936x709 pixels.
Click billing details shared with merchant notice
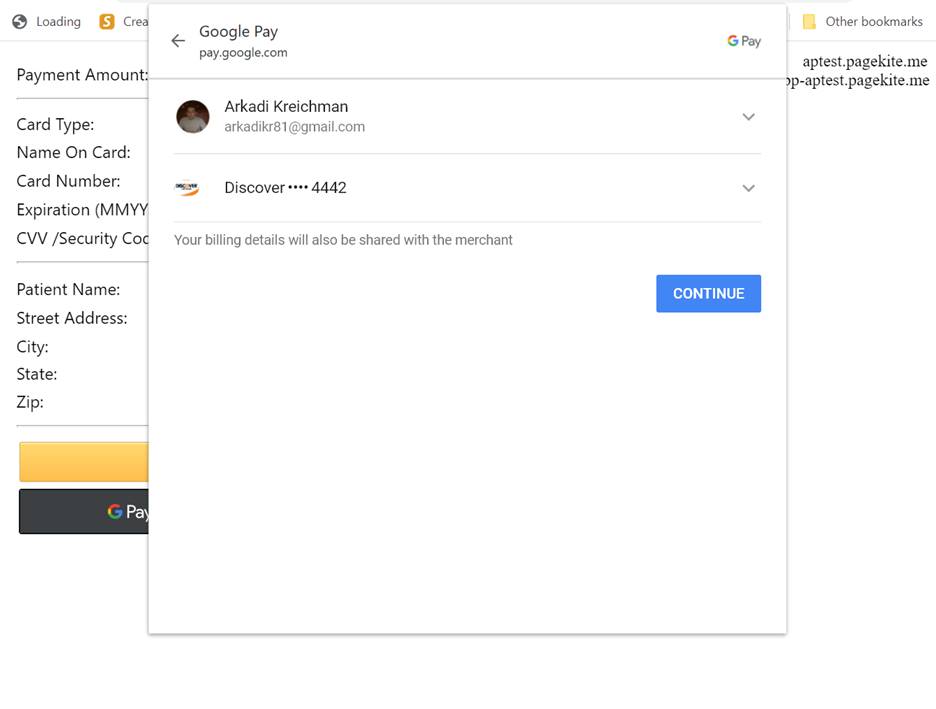pos(343,240)
